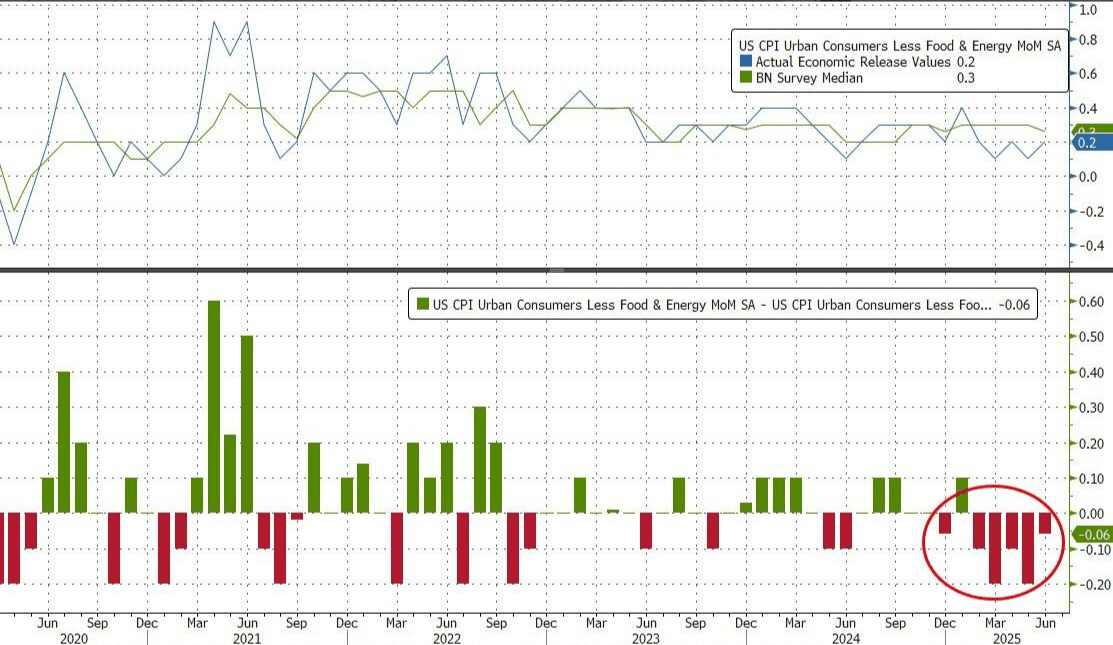Screen dimensions: 1113x645
Task: Click the Jun 2020 label on time axis
Action: tap(47, 623)
